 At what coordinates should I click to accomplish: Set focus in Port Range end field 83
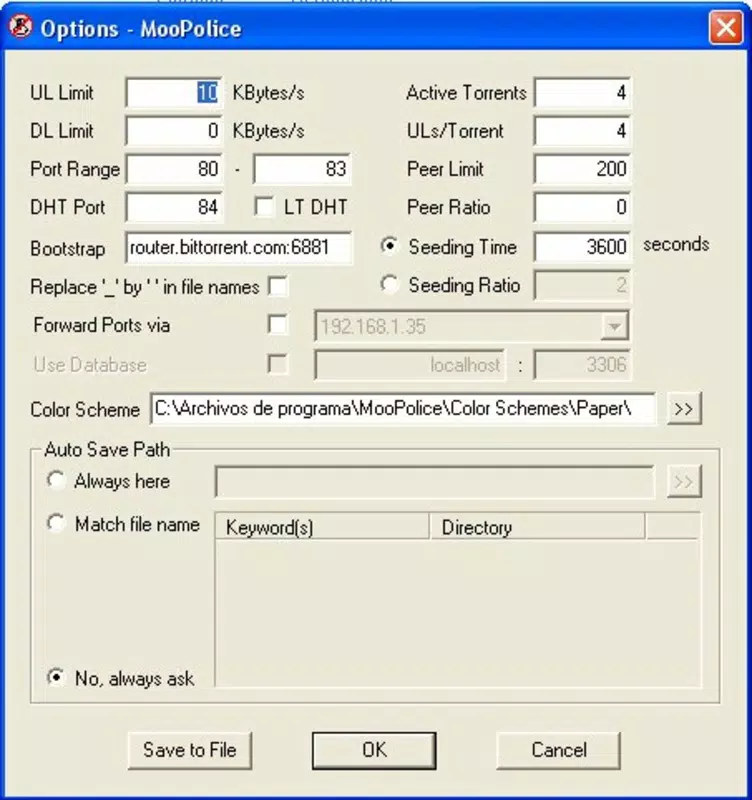pyautogui.click(x=302, y=169)
